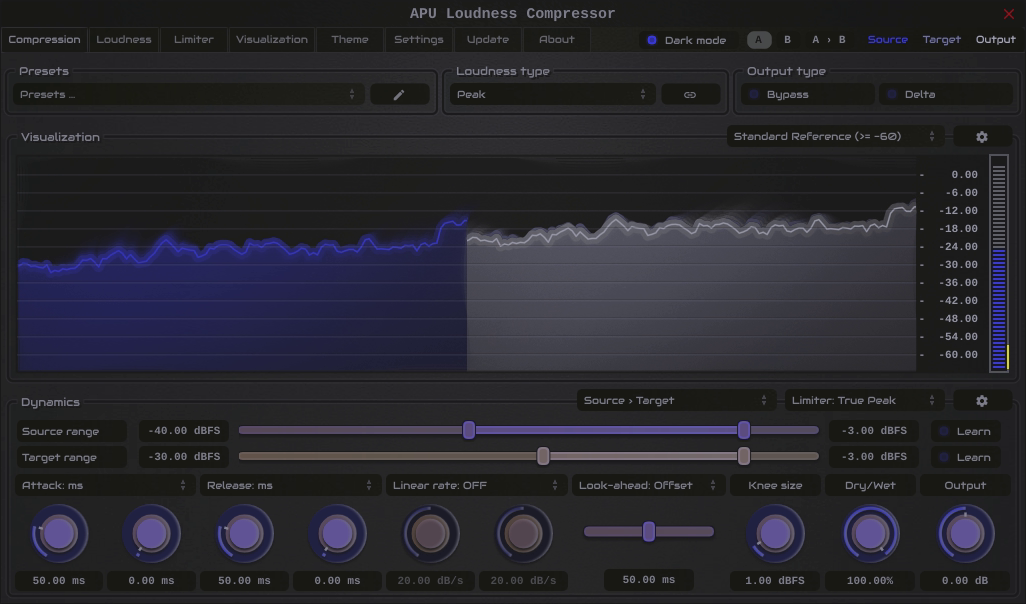This screenshot has height=604, width=1026.
Task: Toggle Dark mode
Action: point(687,40)
